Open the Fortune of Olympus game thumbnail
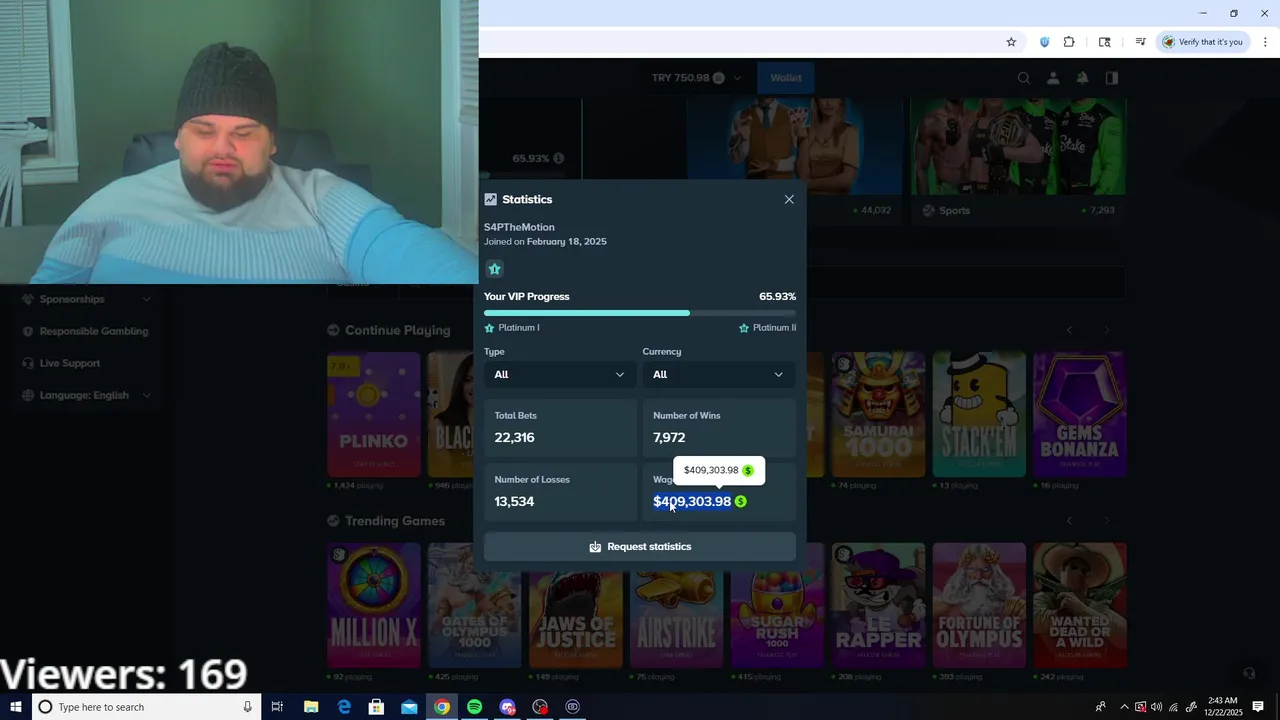 pyautogui.click(x=979, y=605)
